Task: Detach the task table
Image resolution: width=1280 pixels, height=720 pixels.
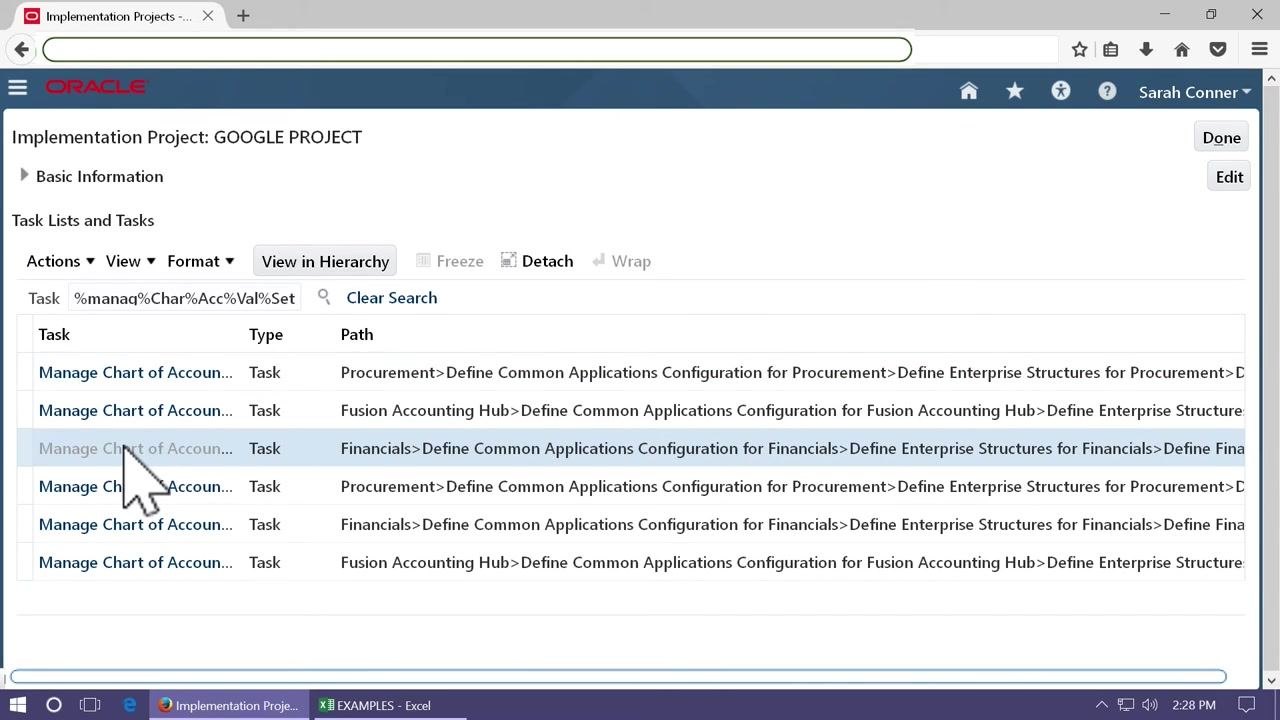Action: click(536, 261)
